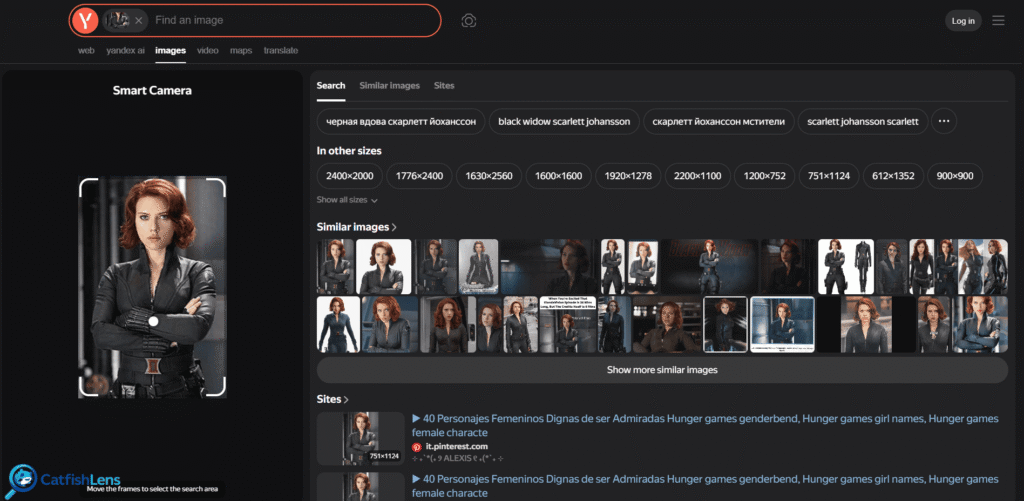Select the 612×1352 size
Image resolution: width=1024 pixels, height=501 pixels.
(893, 176)
